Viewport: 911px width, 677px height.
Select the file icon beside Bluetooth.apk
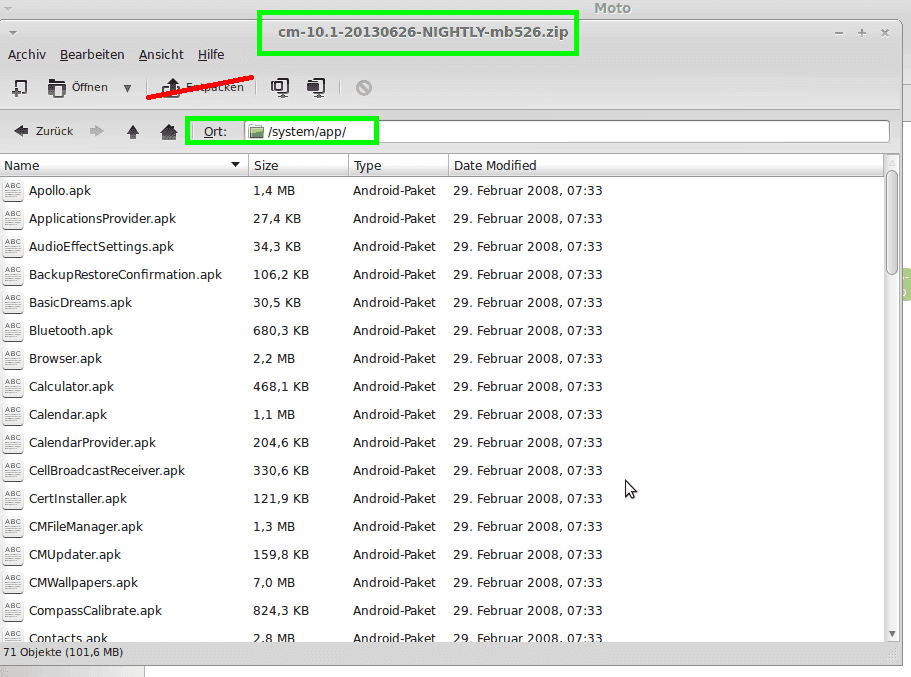[x=13, y=331]
